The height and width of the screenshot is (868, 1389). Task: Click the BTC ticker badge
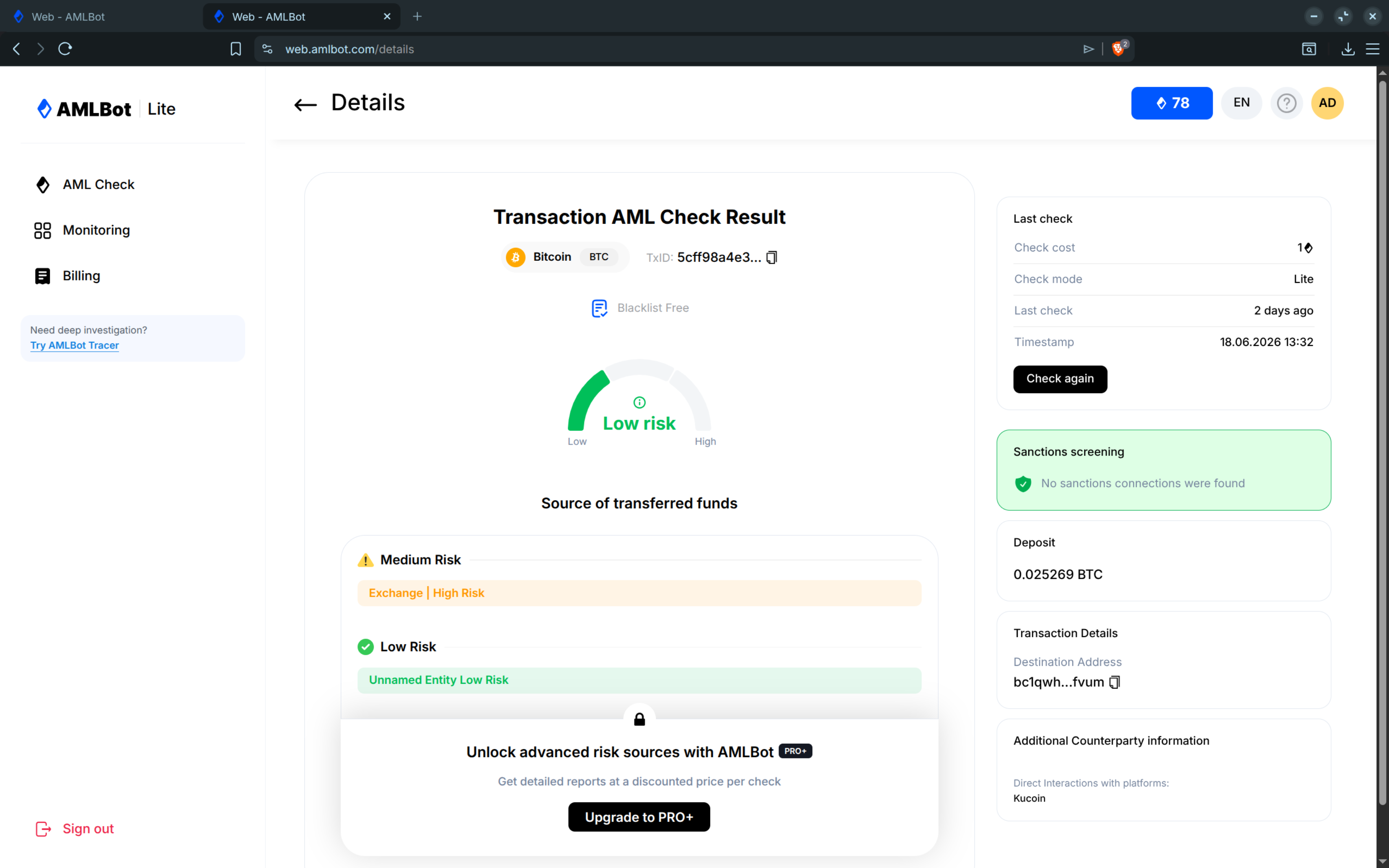pos(599,257)
